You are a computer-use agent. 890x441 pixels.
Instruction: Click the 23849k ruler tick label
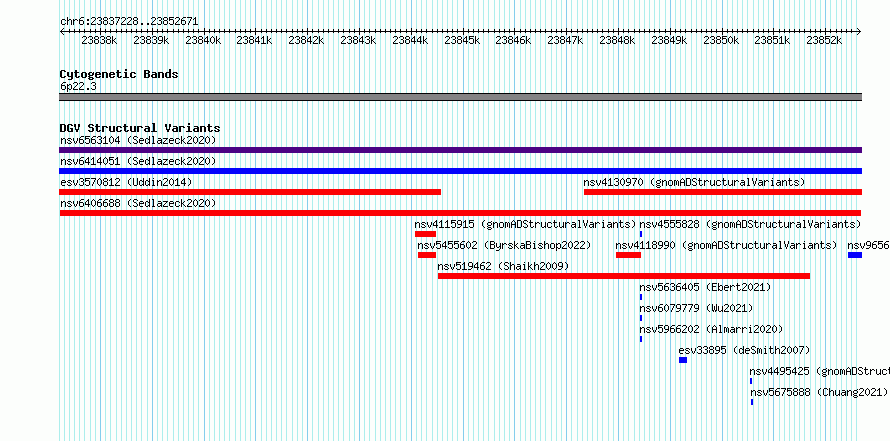pos(670,40)
